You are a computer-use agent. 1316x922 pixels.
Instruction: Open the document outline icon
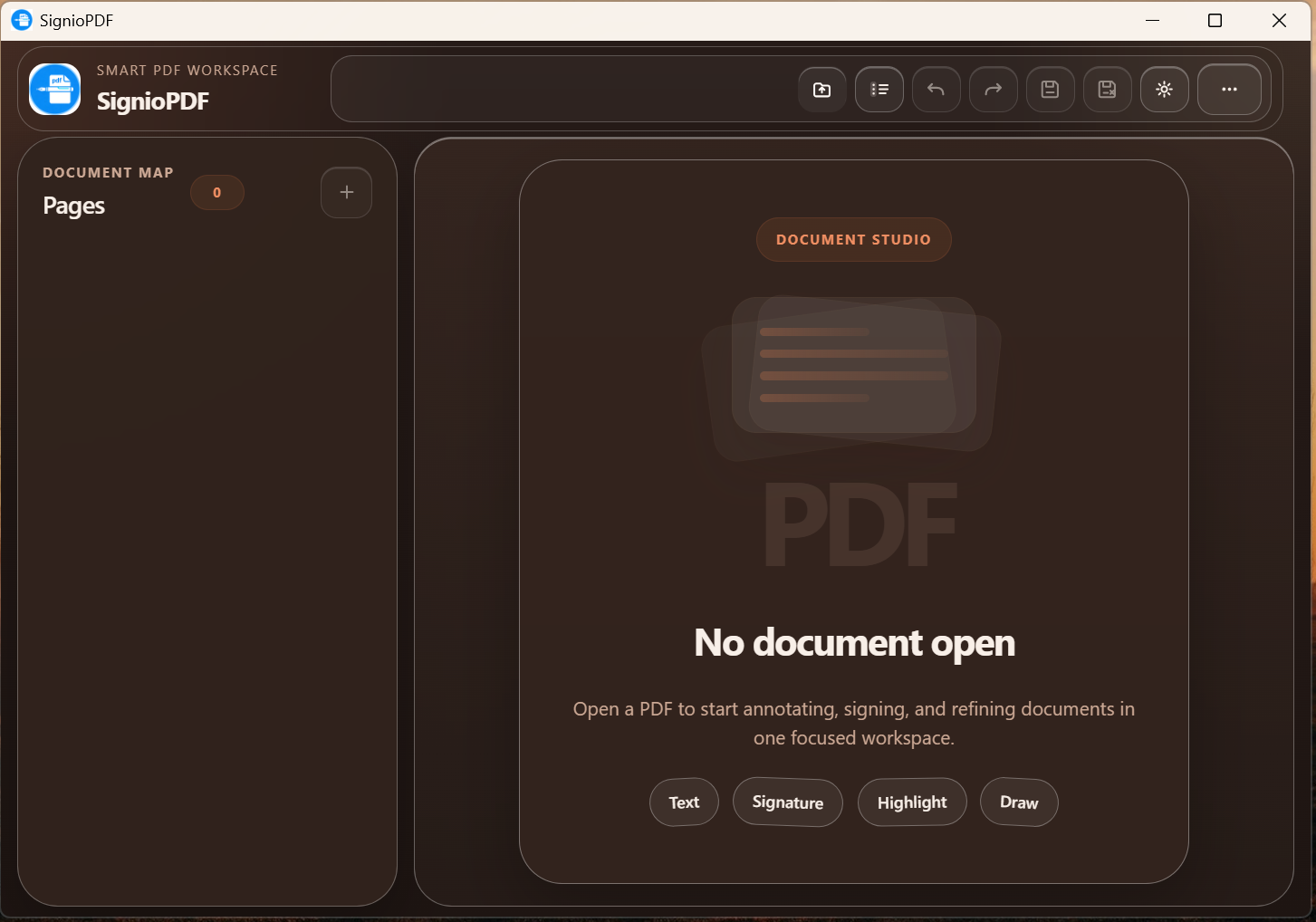pos(878,89)
